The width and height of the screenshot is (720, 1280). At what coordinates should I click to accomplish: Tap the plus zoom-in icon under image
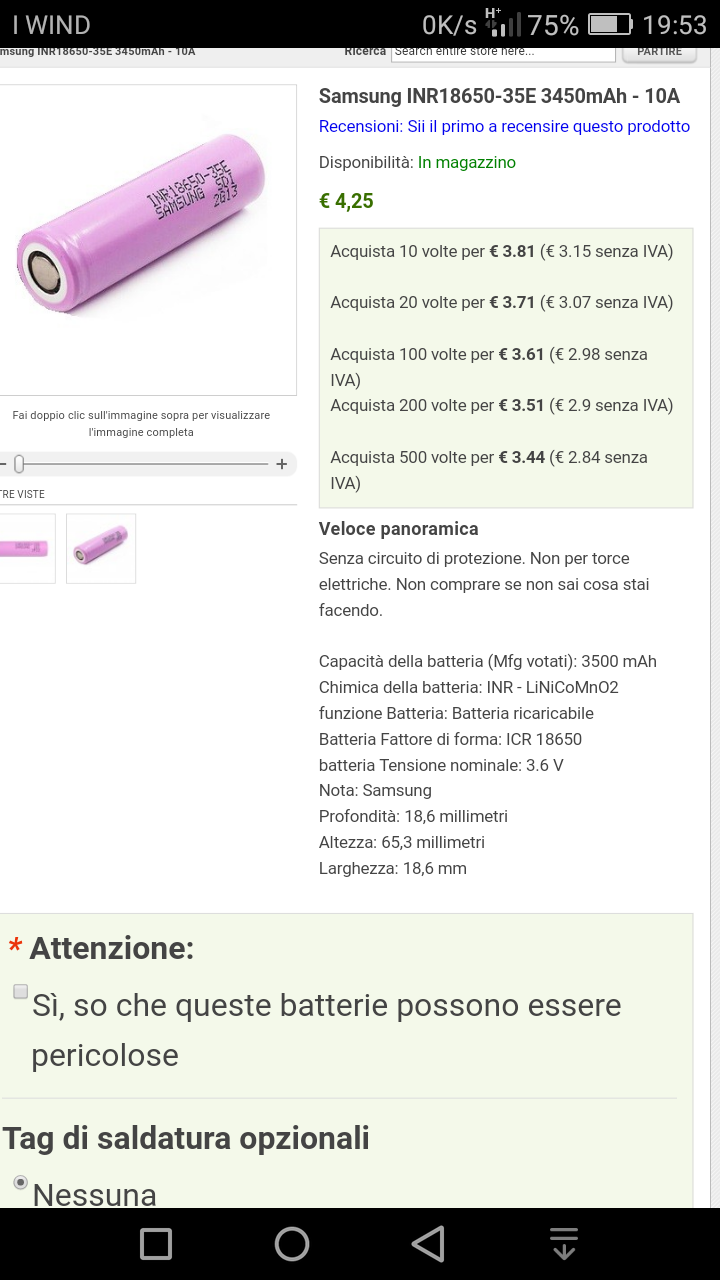click(282, 464)
